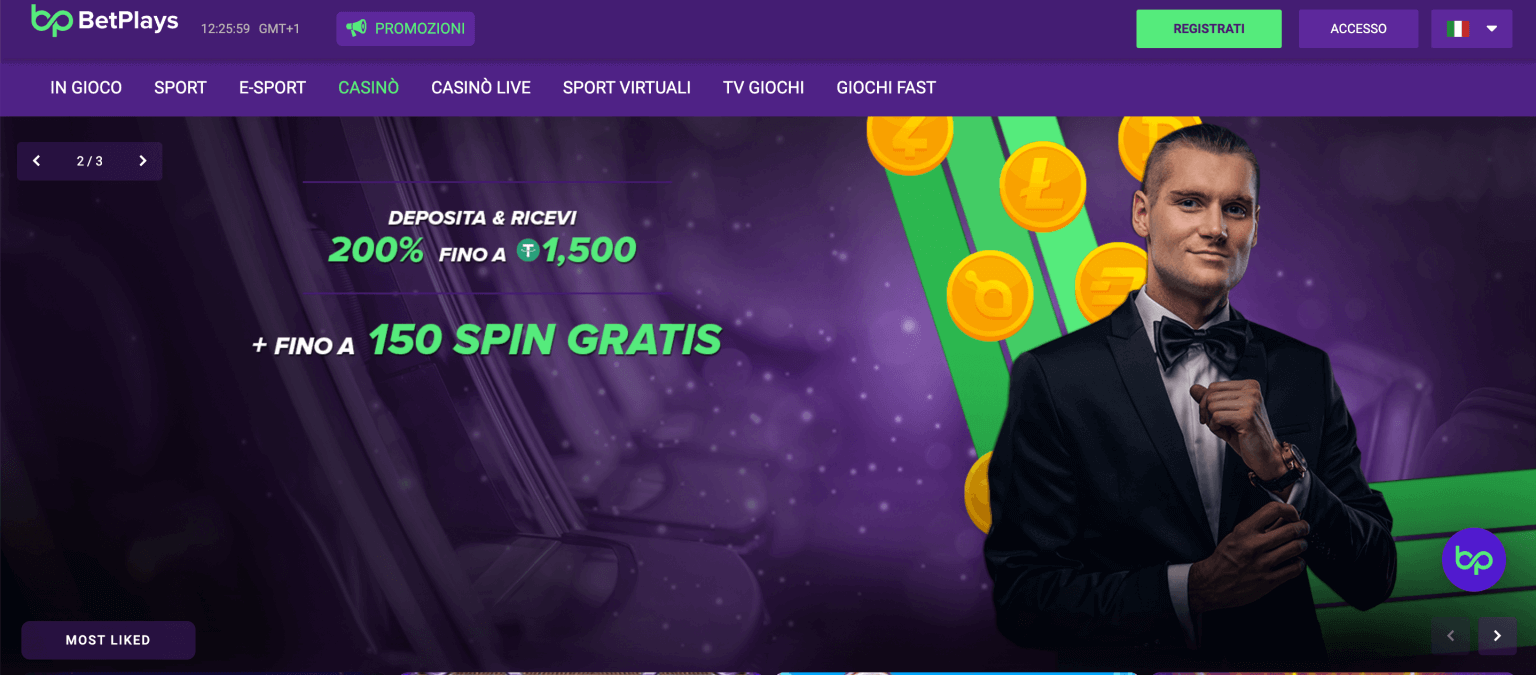The width and height of the screenshot is (1536, 675).
Task: Click the Italian flag icon
Action: click(1458, 29)
